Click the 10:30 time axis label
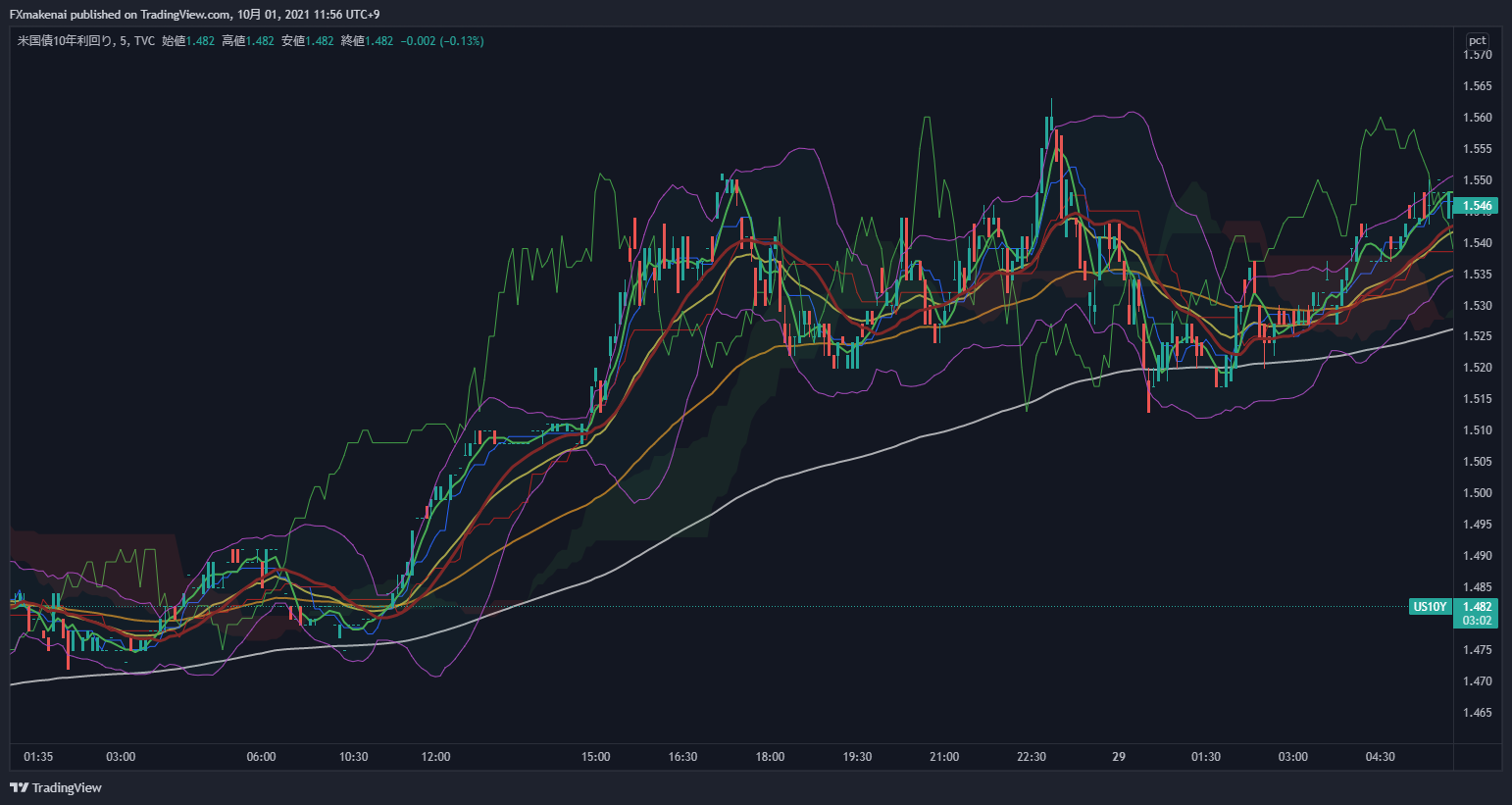 (353, 757)
